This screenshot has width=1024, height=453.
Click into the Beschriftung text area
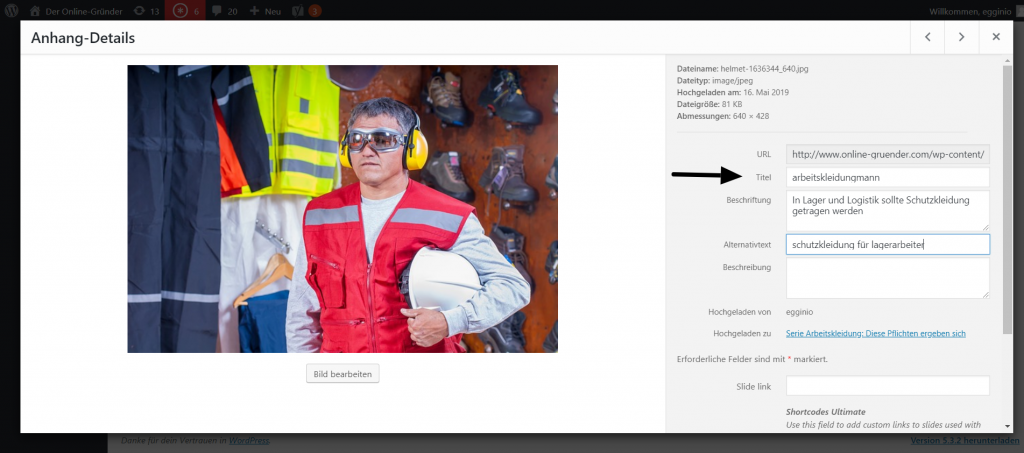tap(888, 211)
